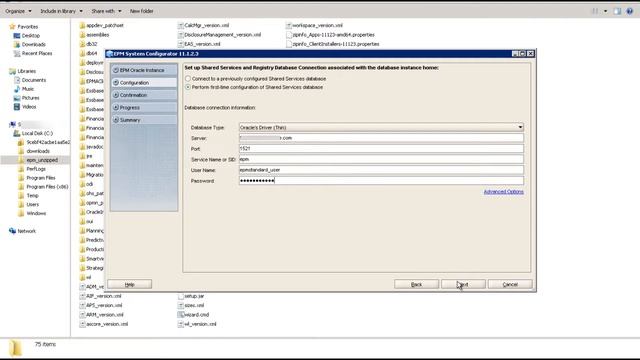Select Temp folder in tree
The height and width of the screenshot is (360, 640).
(29, 196)
